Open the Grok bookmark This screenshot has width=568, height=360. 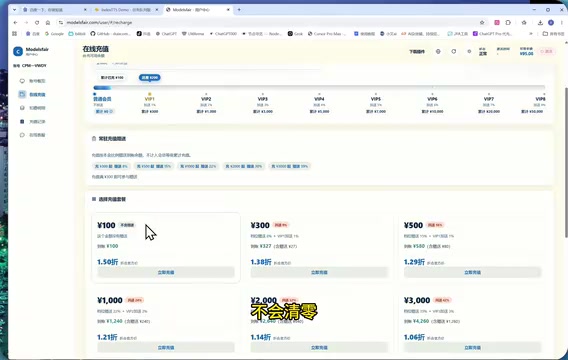click(x=295, y=34)
